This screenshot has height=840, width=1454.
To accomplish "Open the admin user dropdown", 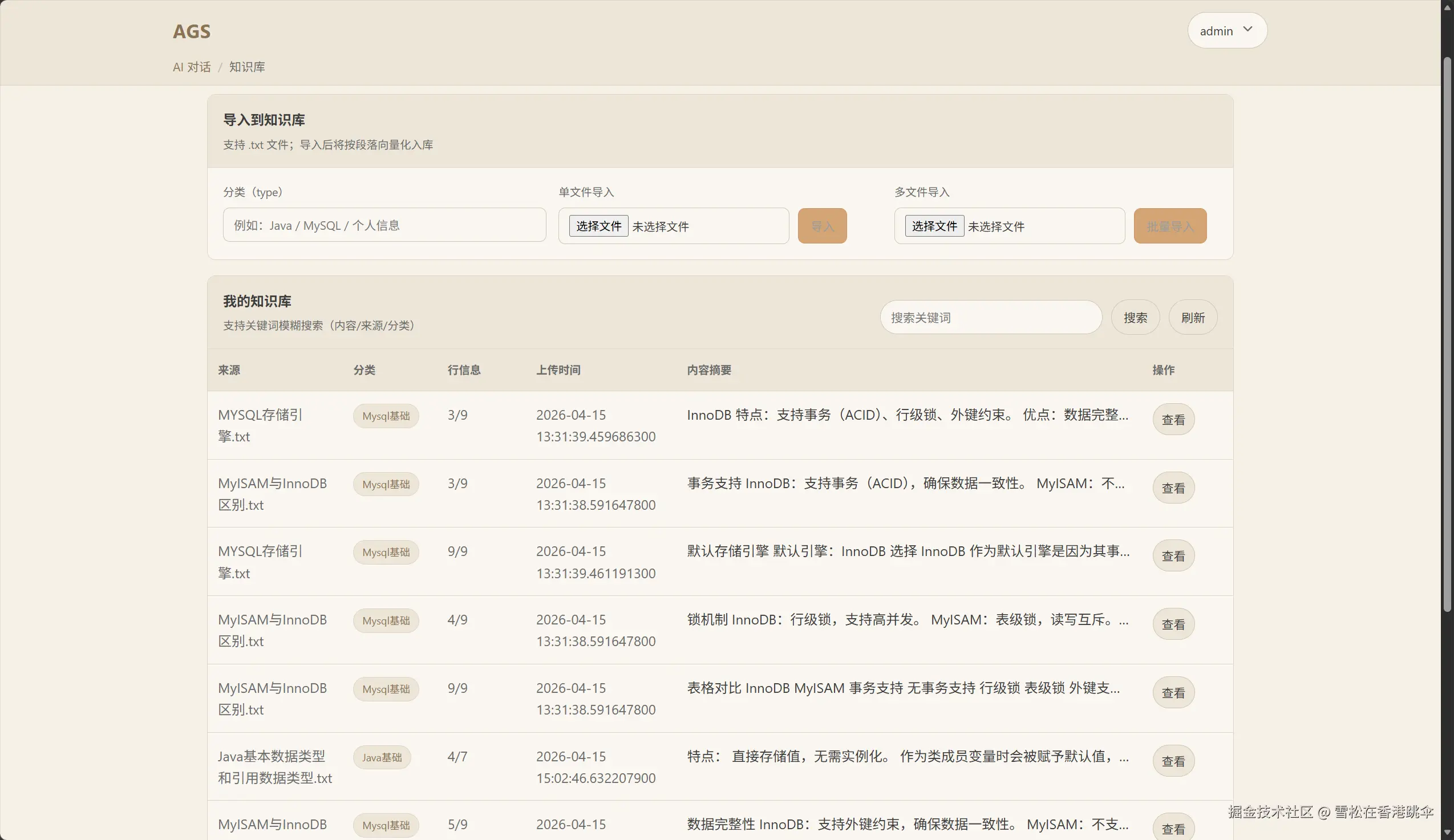I will (1226, 31).
